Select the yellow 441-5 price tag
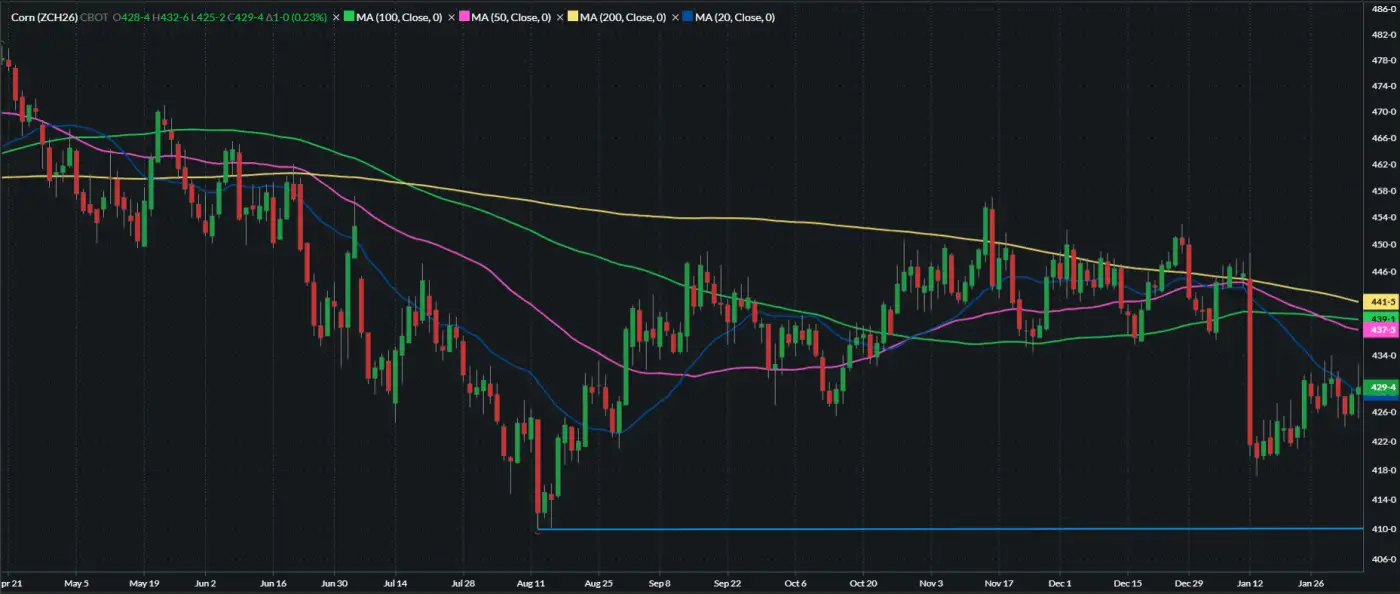The width and height of the screenshot is (1400, 594). (1380, 301)
